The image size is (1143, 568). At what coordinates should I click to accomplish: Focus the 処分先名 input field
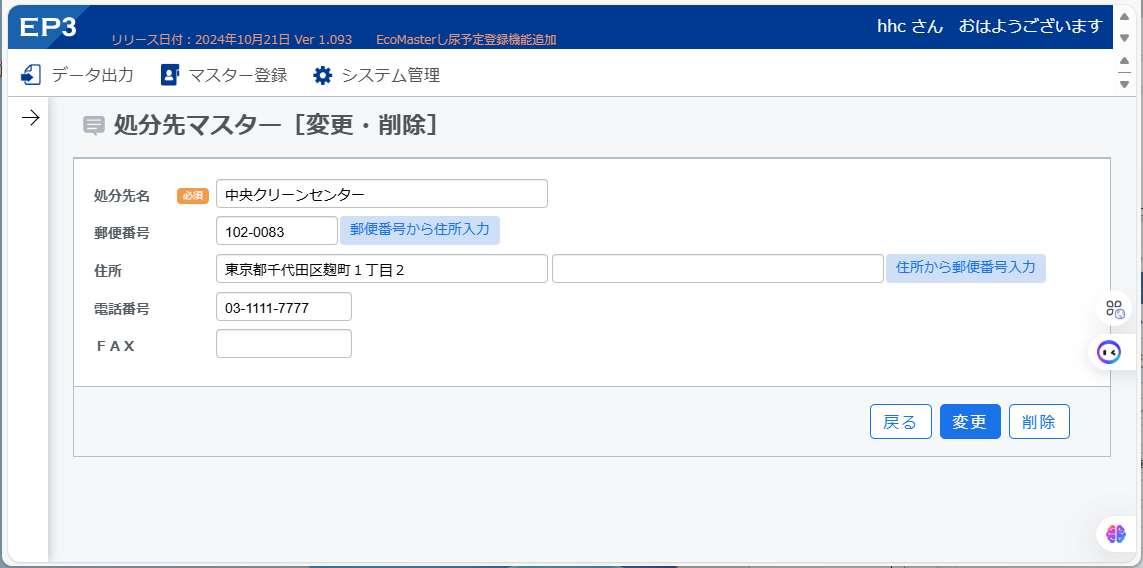coord(382,194)
